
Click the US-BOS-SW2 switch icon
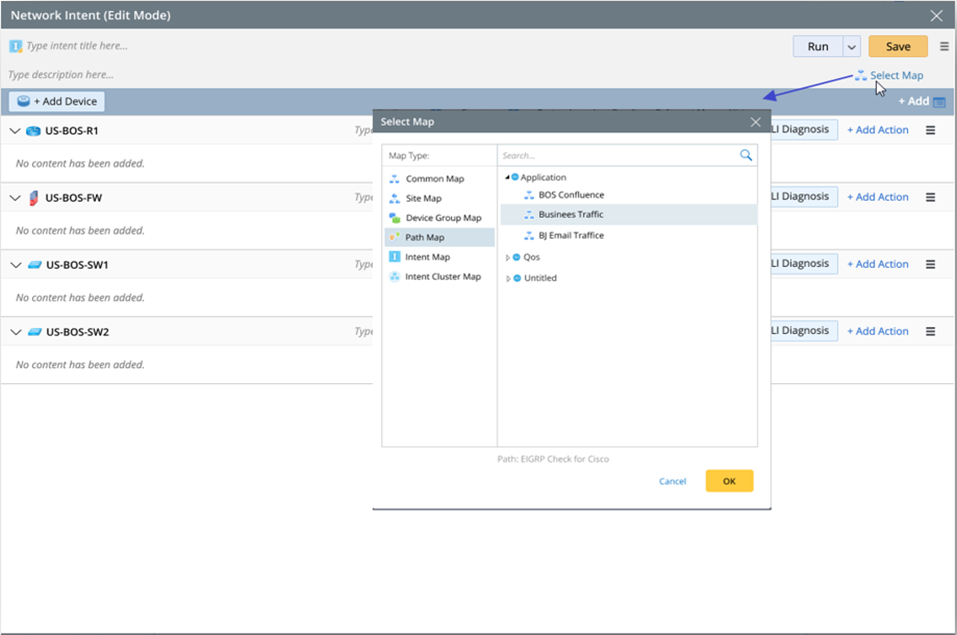(x=35, y=332)
